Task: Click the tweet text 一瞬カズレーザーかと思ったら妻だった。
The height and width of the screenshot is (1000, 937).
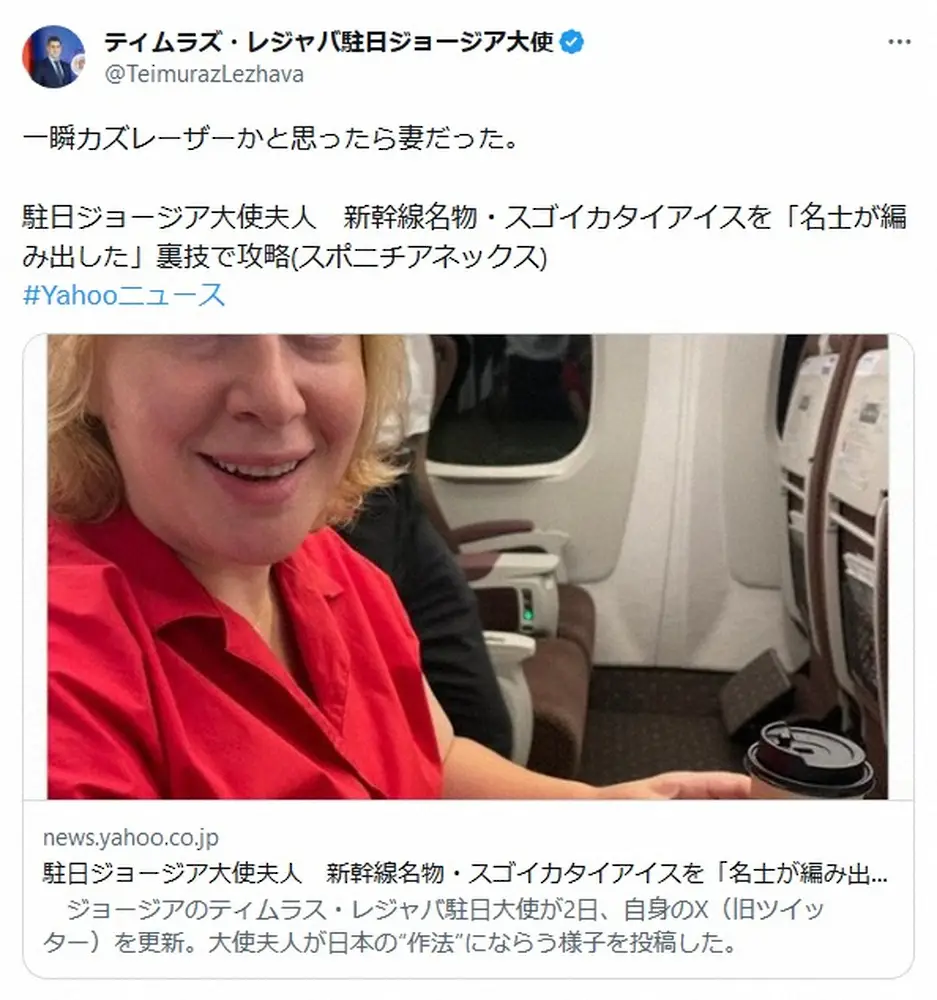Action: [269, 138]
